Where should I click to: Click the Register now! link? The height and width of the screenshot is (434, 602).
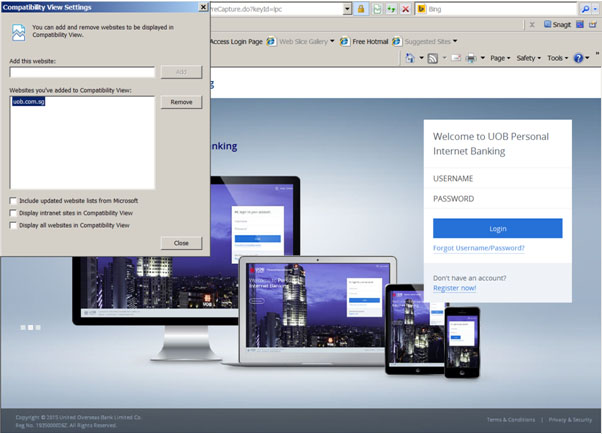[455, 288]
